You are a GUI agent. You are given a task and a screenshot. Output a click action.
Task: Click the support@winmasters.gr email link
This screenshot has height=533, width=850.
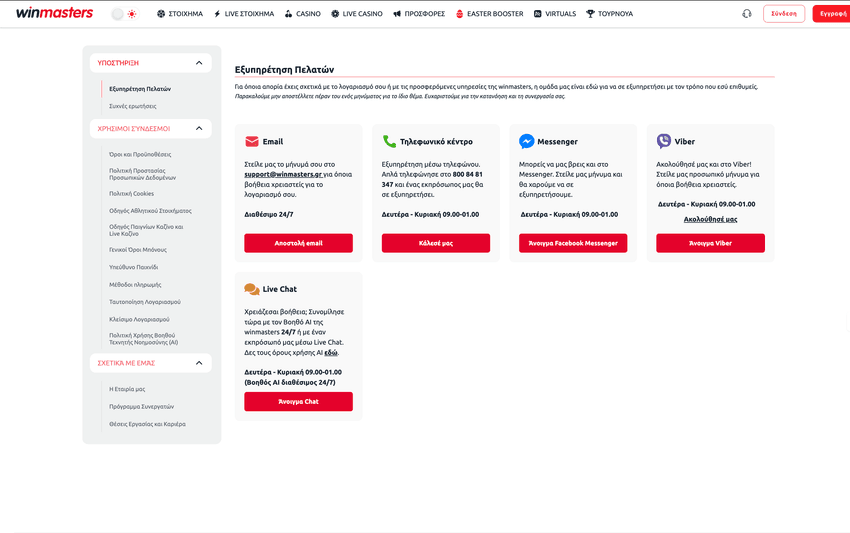coord(283,175)
